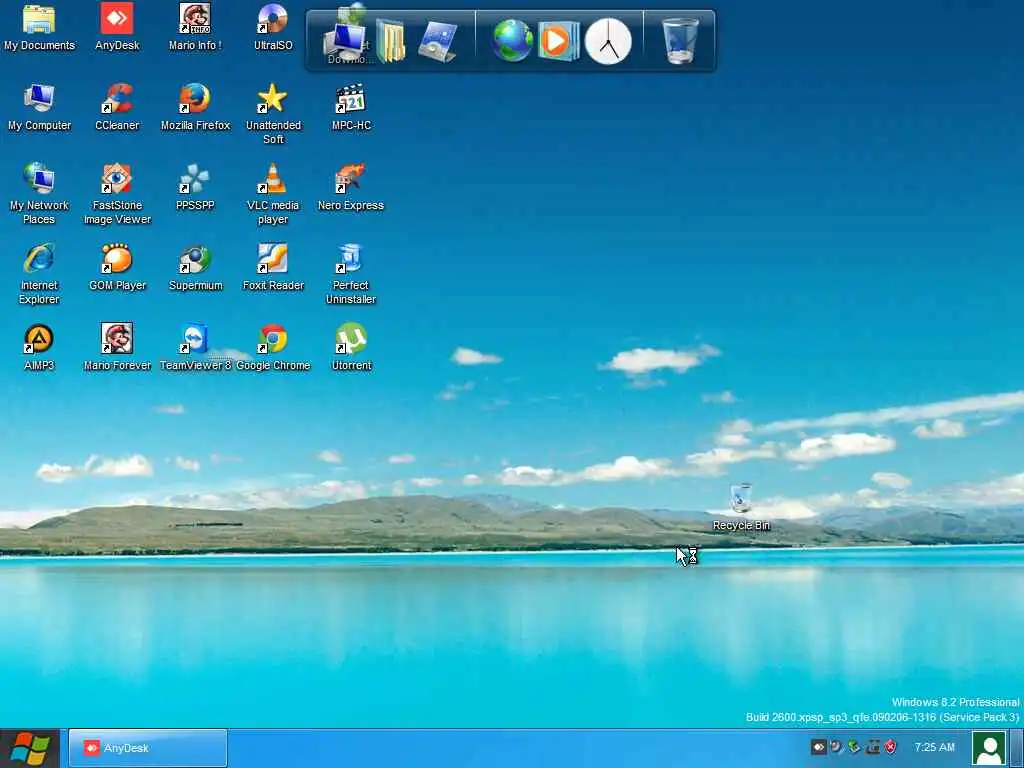The image size is (1024, 768).
Task: Select the VLC media player cone icon
Action: 273,194
